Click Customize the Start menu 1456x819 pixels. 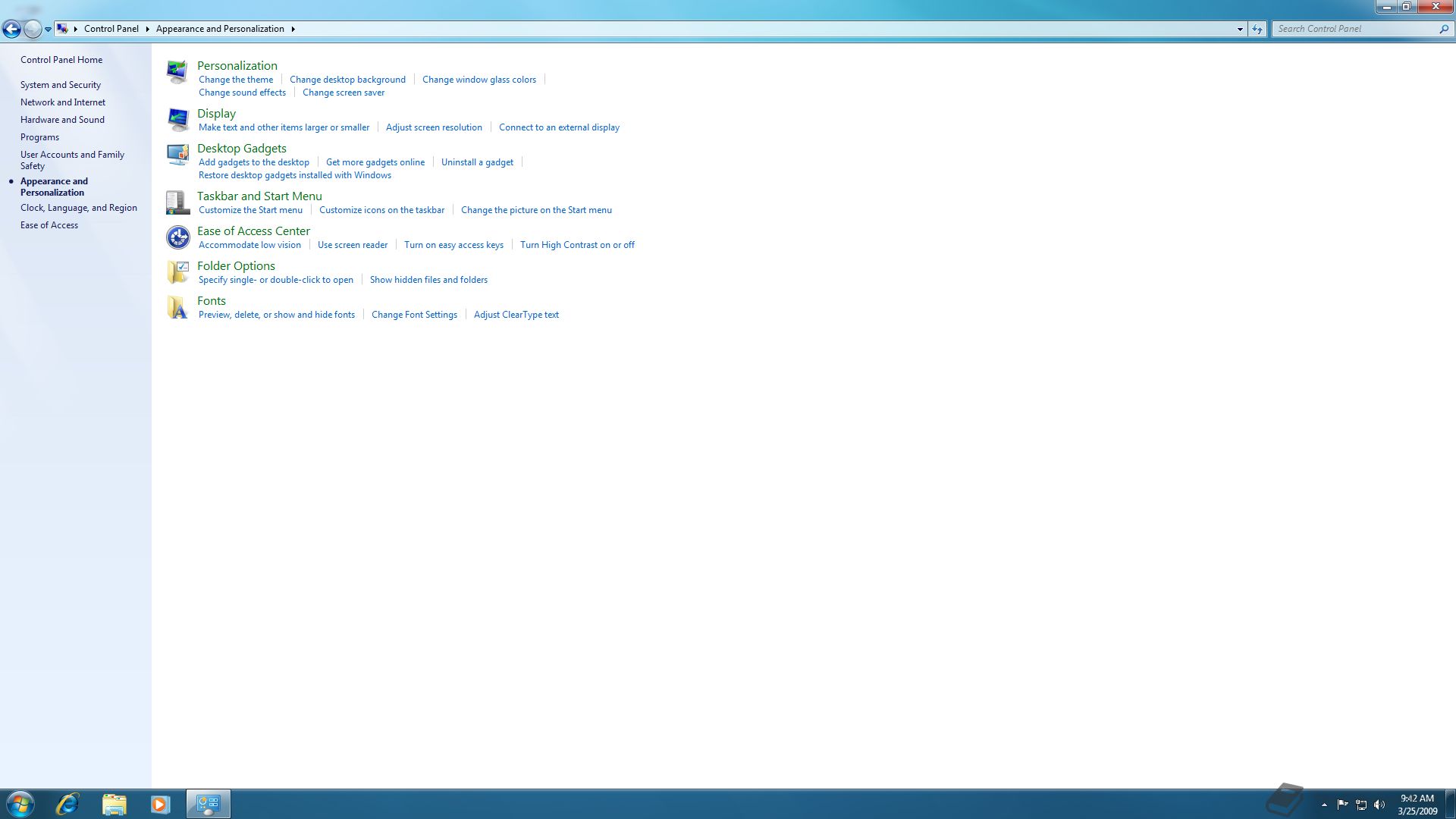click(250, 210)
